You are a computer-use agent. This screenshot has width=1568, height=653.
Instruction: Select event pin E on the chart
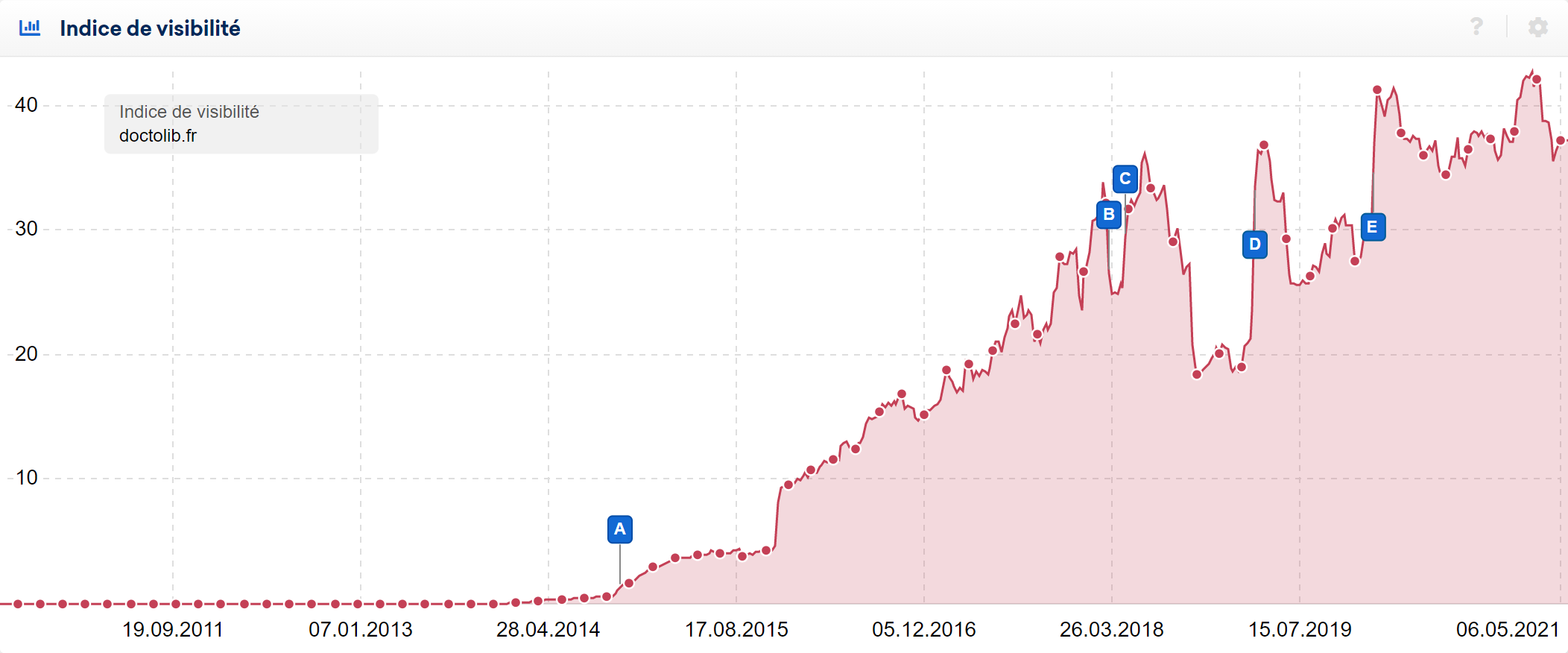tap(1373, 227)
